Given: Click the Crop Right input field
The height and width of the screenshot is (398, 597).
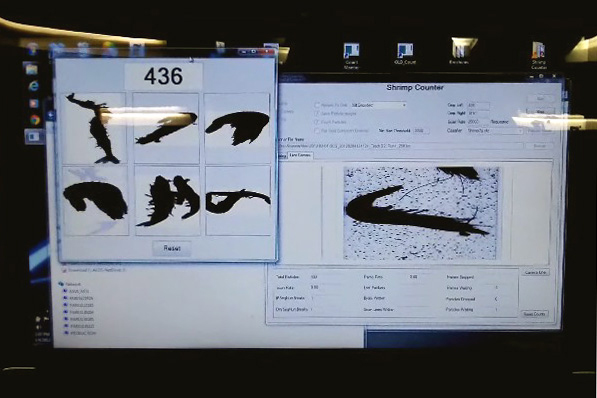Looking at the screenshot, I should coord(478,113).
